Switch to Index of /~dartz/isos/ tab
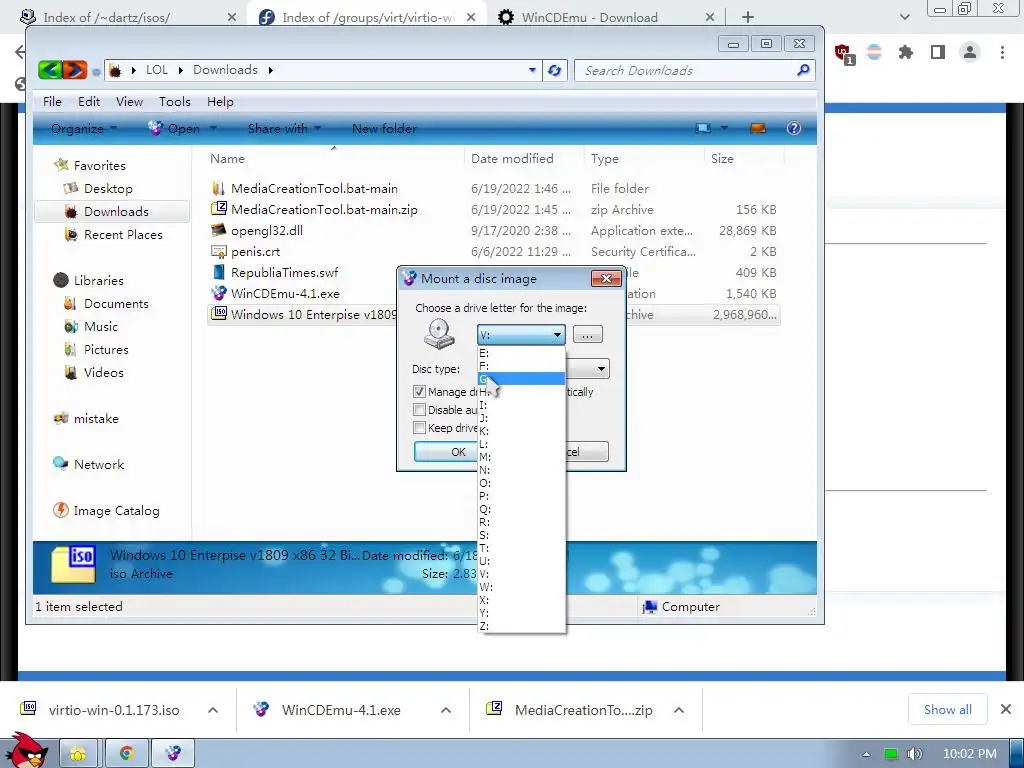 coord(106,18)
